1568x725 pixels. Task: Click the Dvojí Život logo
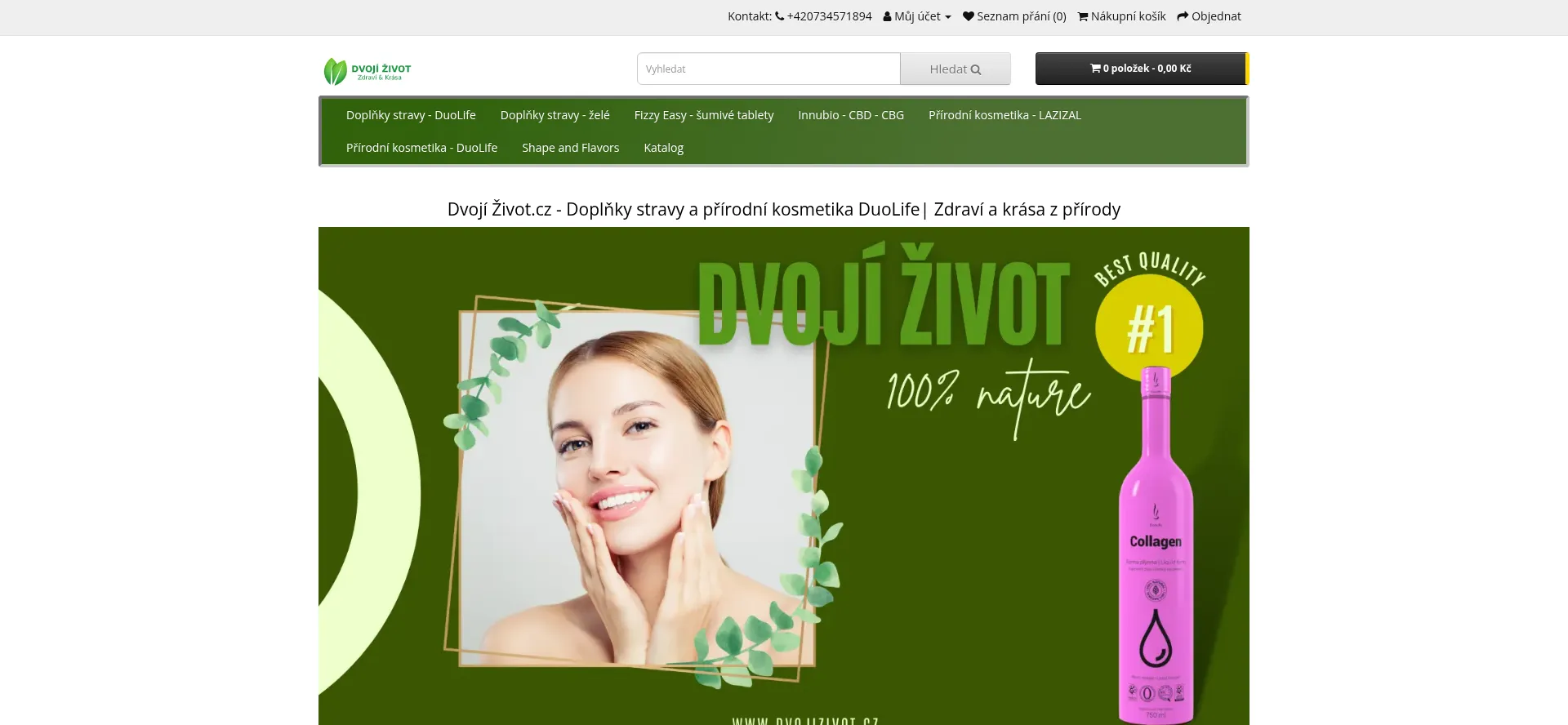tap(367, 72)
